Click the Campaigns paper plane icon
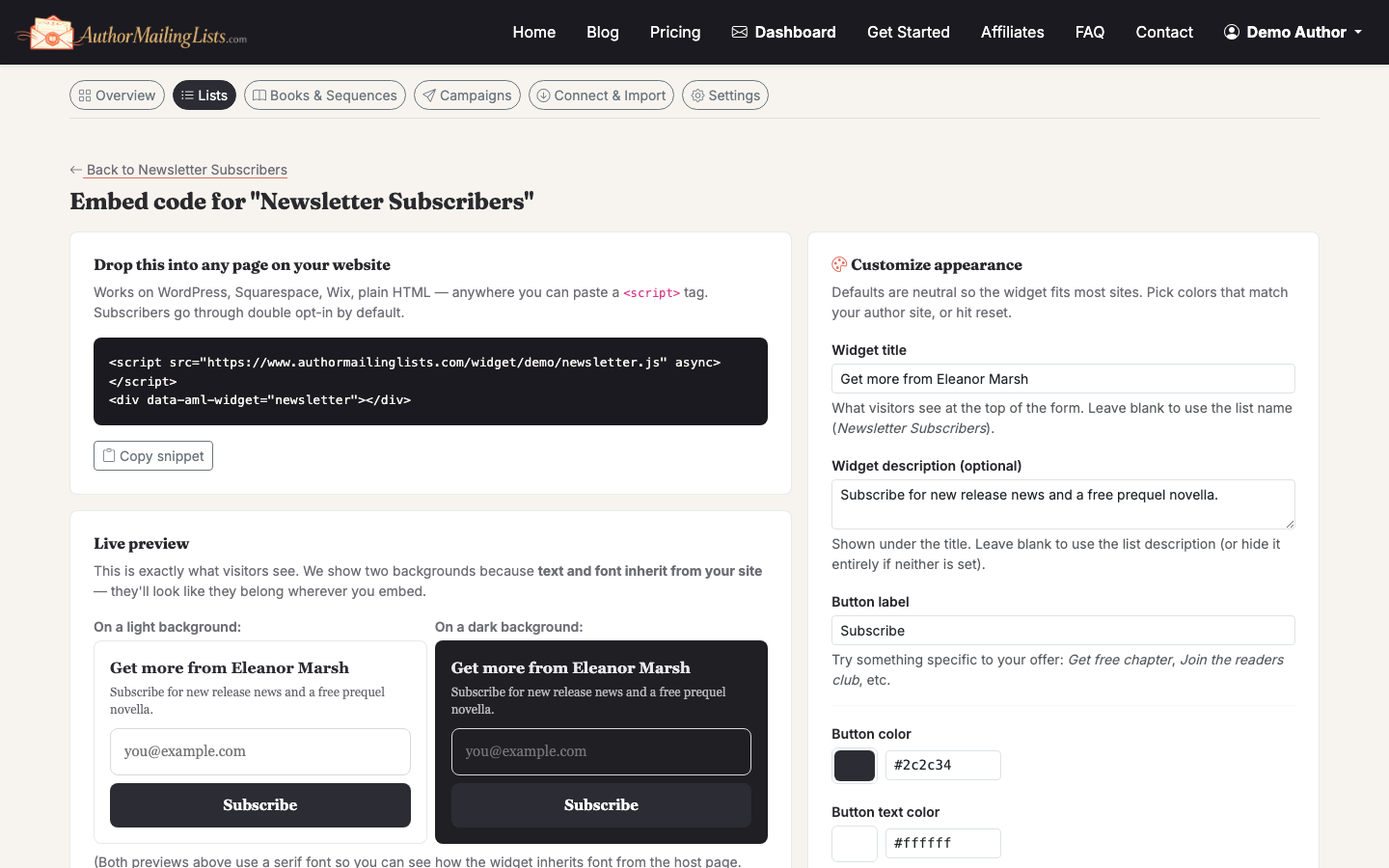The height and width of the screenshot is (868, 1389). pyautogui.click(x=429, y=95)
